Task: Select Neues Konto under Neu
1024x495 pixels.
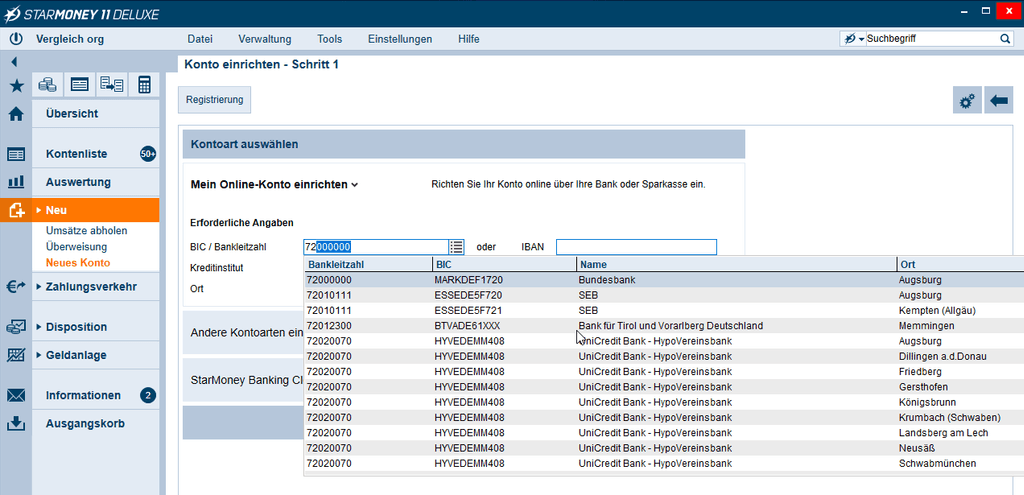Action: 78,263
